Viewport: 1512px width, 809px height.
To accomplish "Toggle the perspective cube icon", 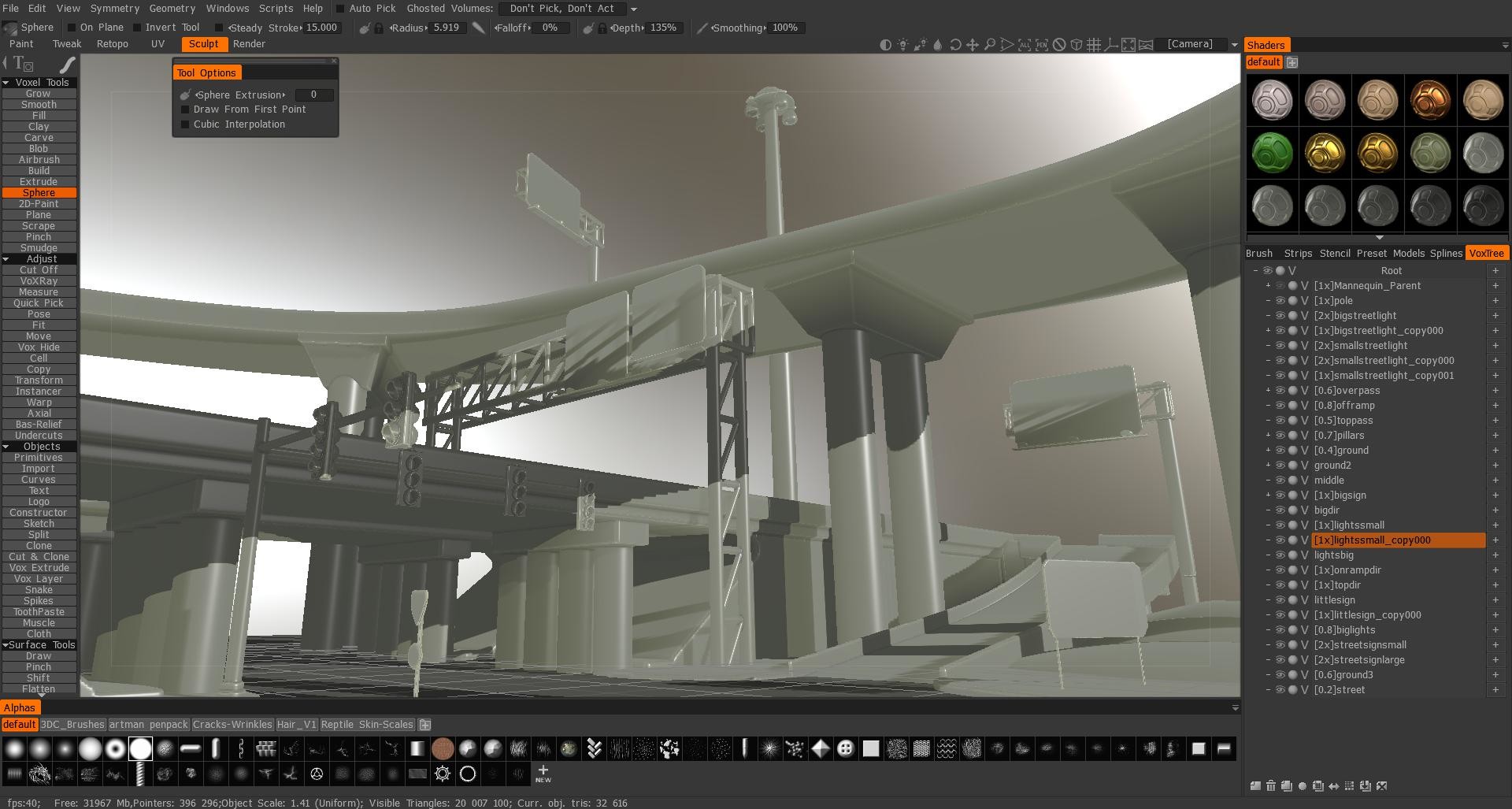I will click(x=1077, y=45).
